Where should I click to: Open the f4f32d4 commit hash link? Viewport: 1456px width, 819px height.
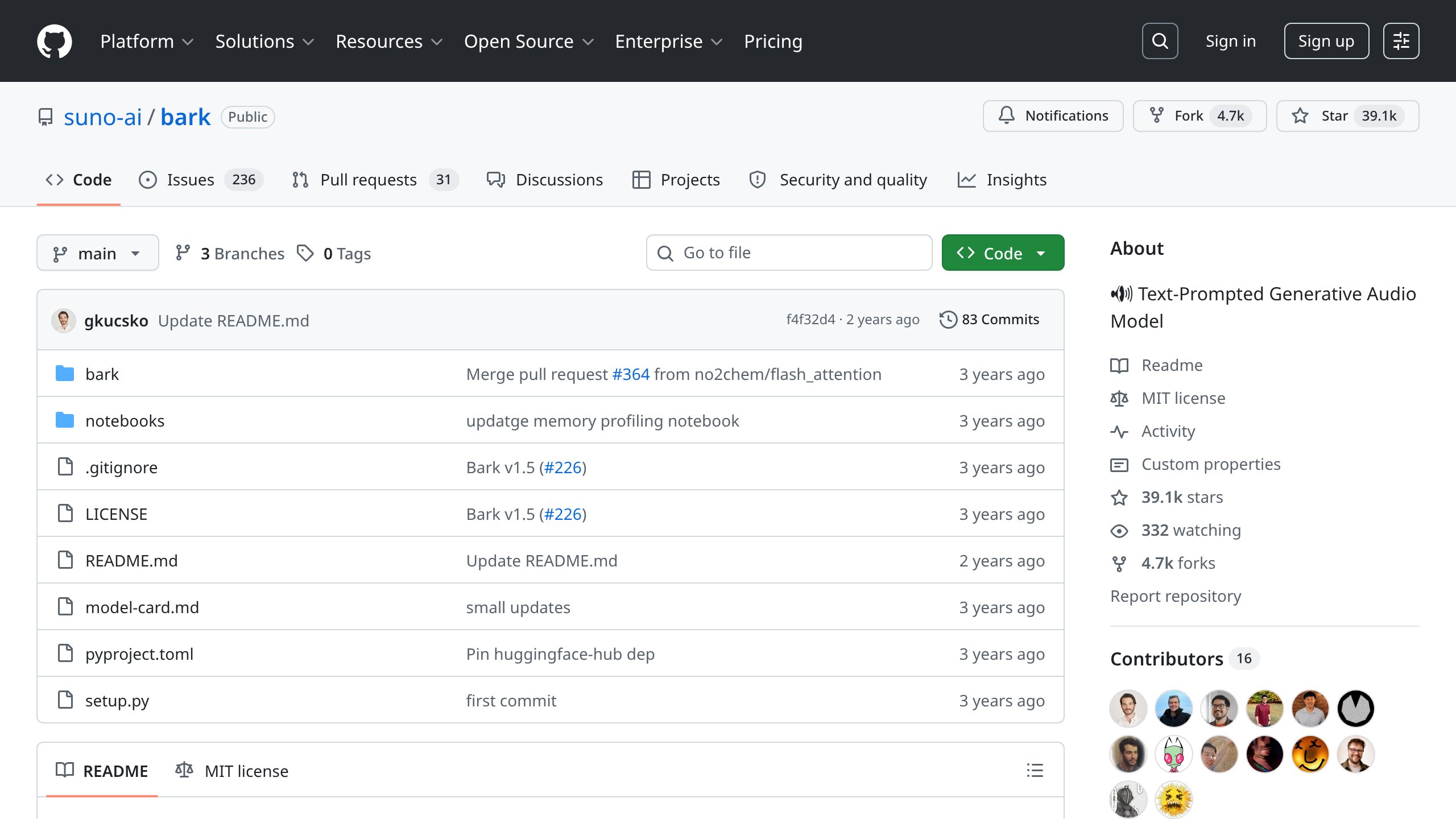[x=810, y=320]
